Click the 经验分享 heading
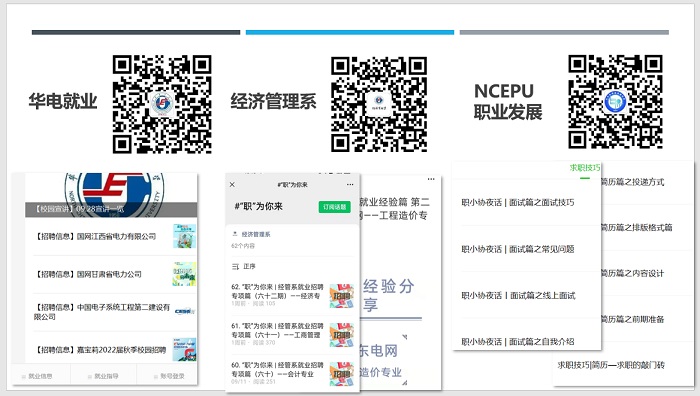Viewport: 700px width, 396px height. coord(388,295)
